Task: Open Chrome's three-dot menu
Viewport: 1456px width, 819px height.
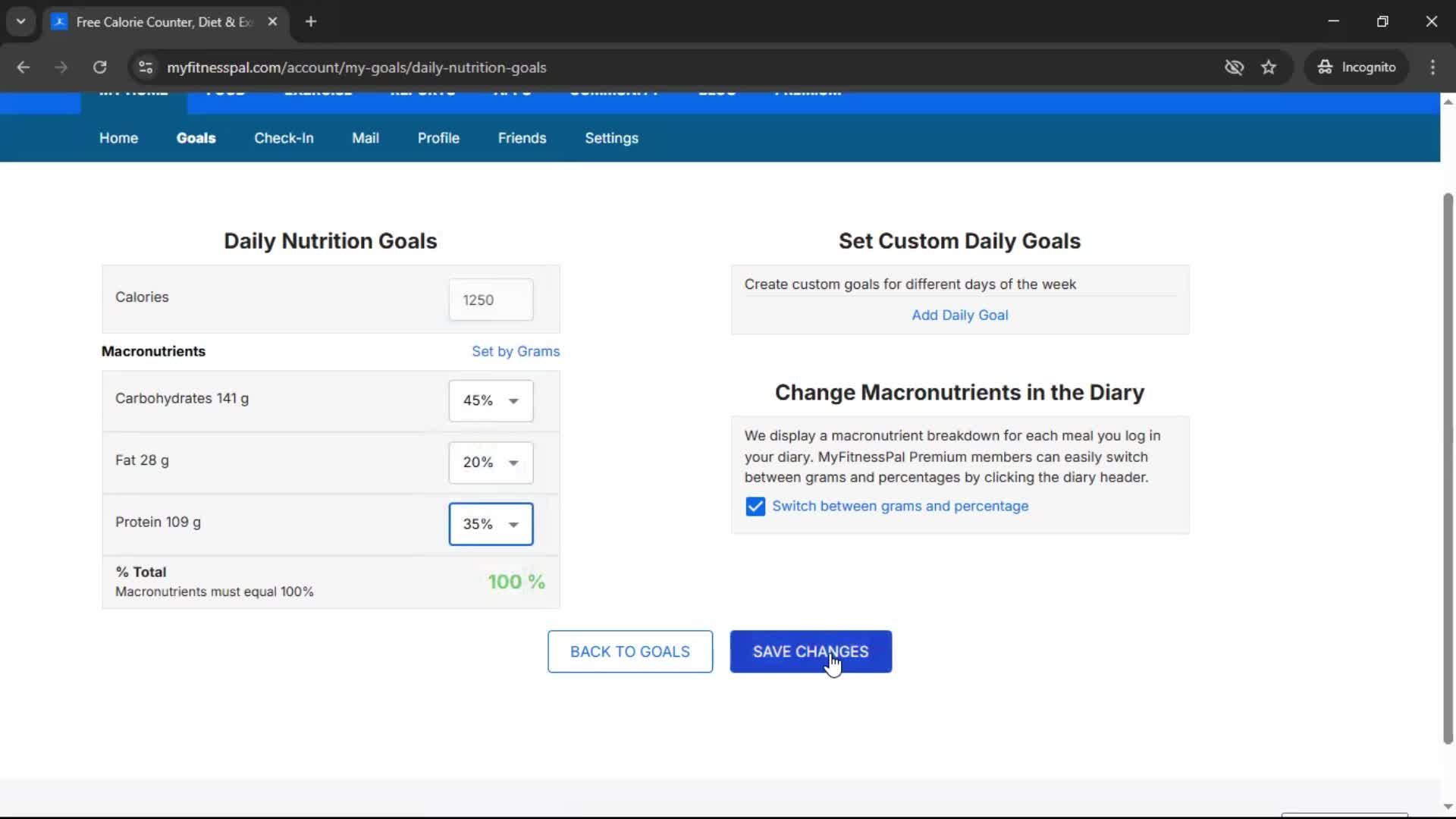Action: pos(1432,67)
